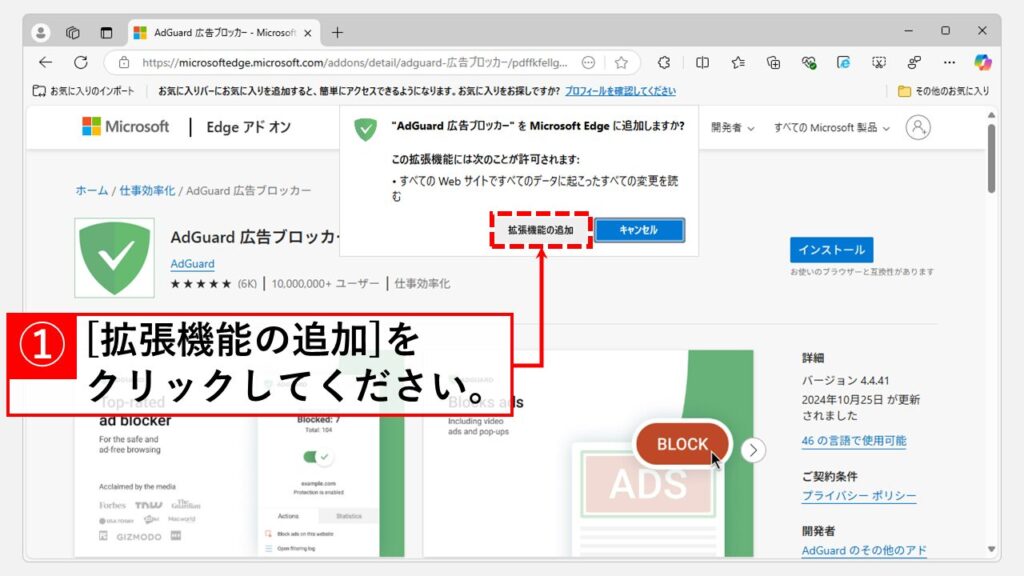The image size is (1024, 576).
Task: Open the Favorites list icon
Action: coord(738,62)
